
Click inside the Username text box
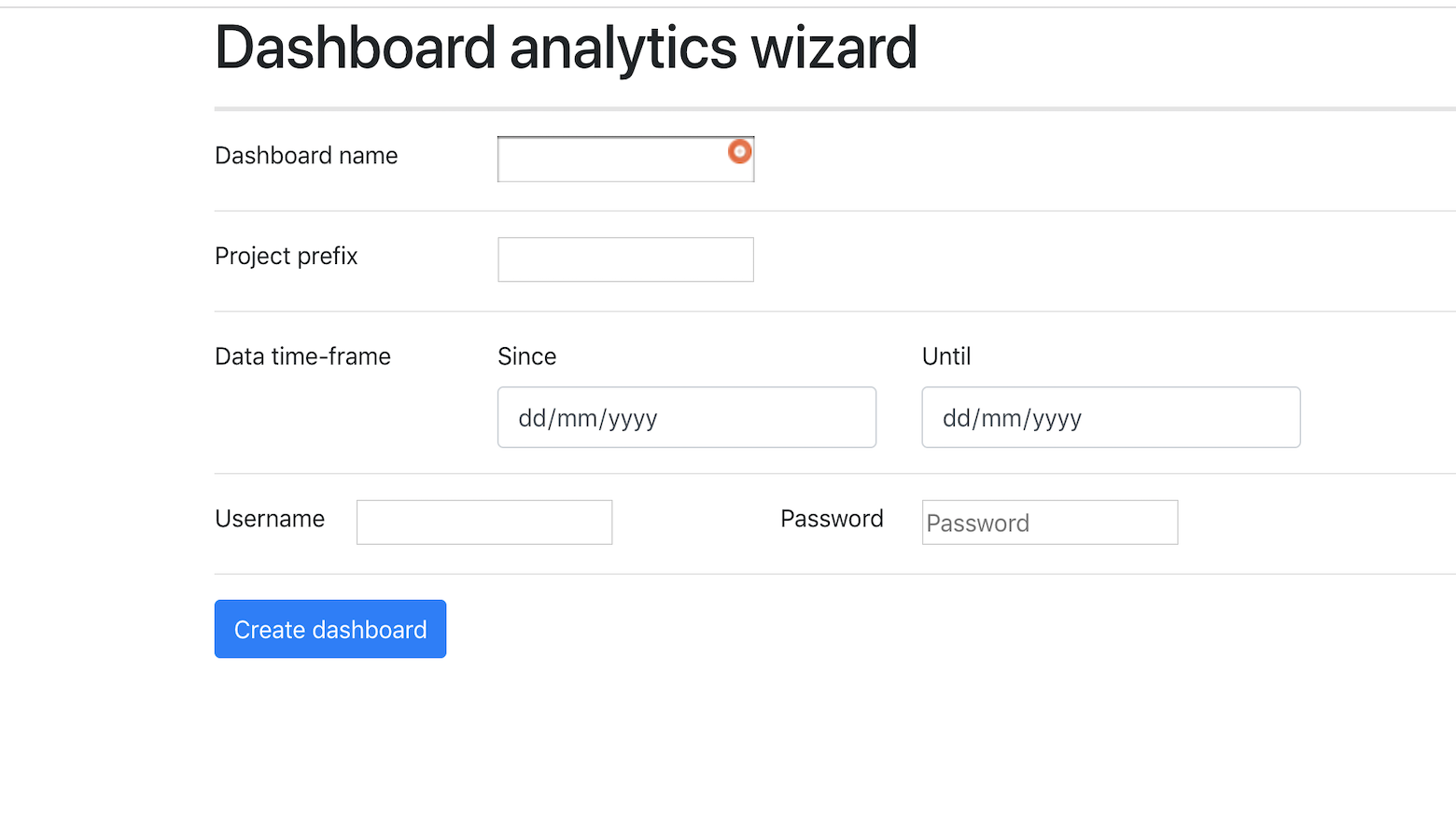(x=483, y=522)
